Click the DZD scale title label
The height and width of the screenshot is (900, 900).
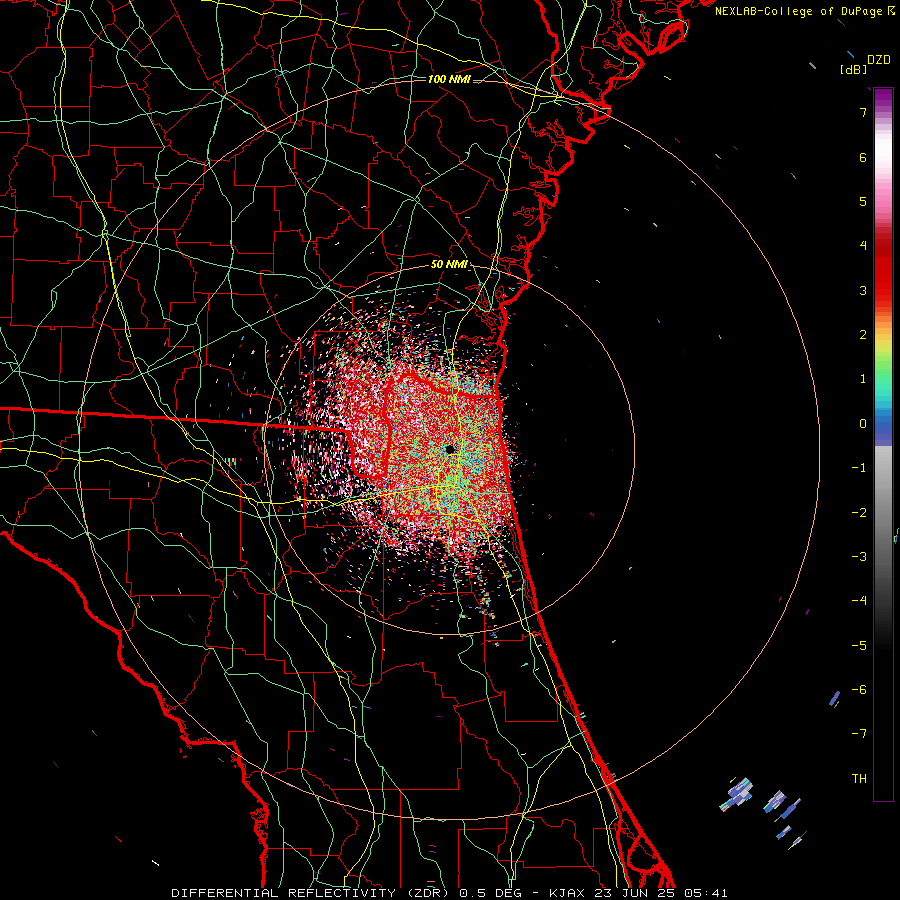pyautogui.click(x=879, y=59)
